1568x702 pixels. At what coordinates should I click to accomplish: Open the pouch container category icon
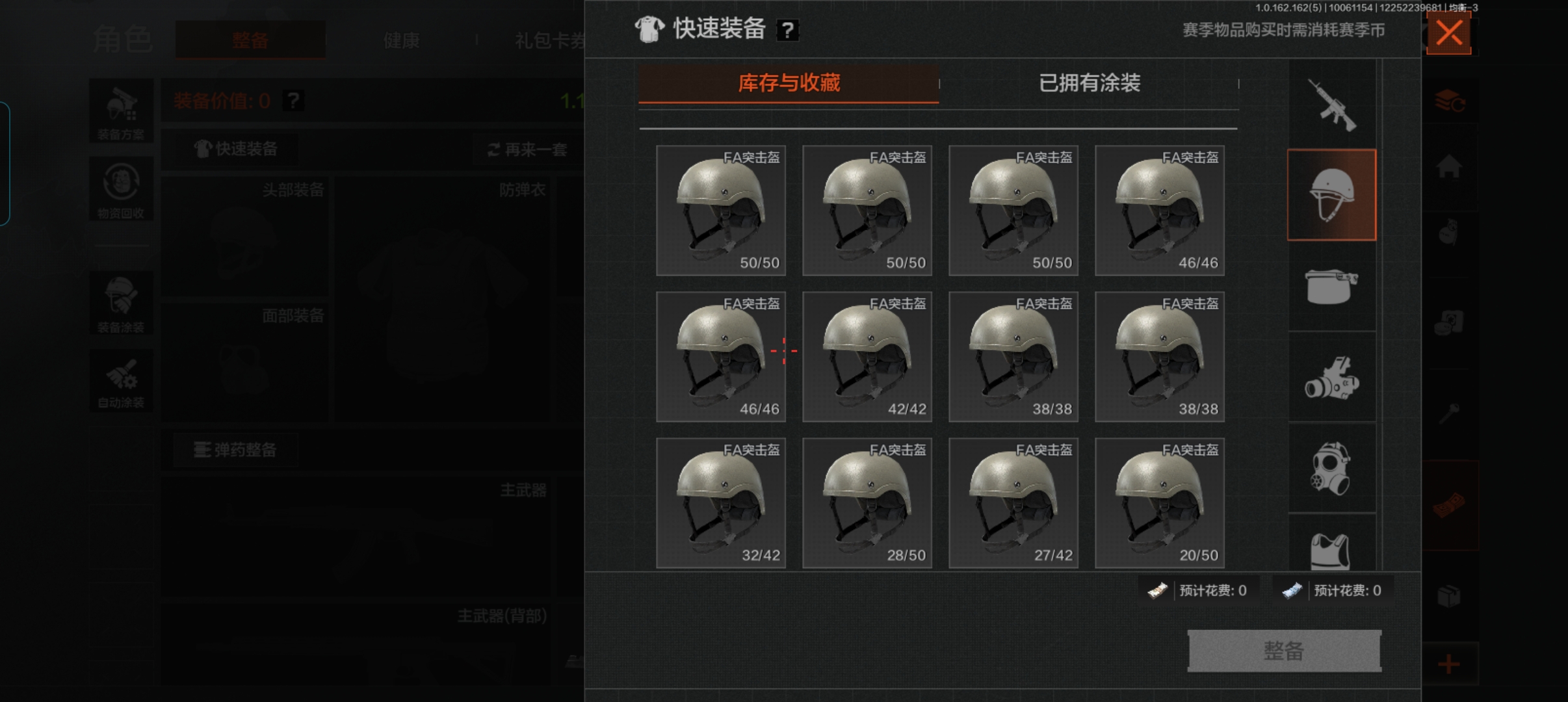pos(1331,287)
